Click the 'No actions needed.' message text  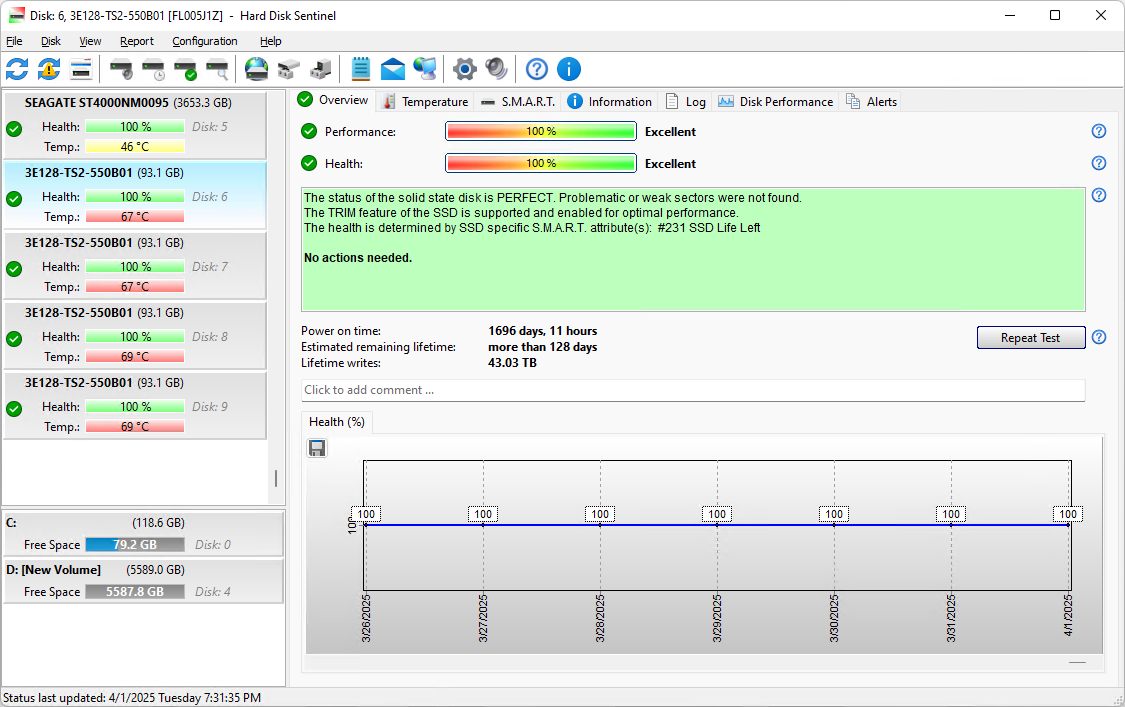point(358,258)
